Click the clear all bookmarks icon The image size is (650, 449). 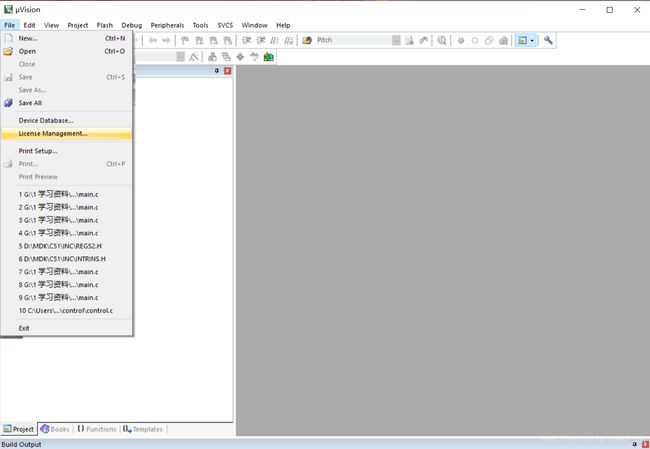228,40
